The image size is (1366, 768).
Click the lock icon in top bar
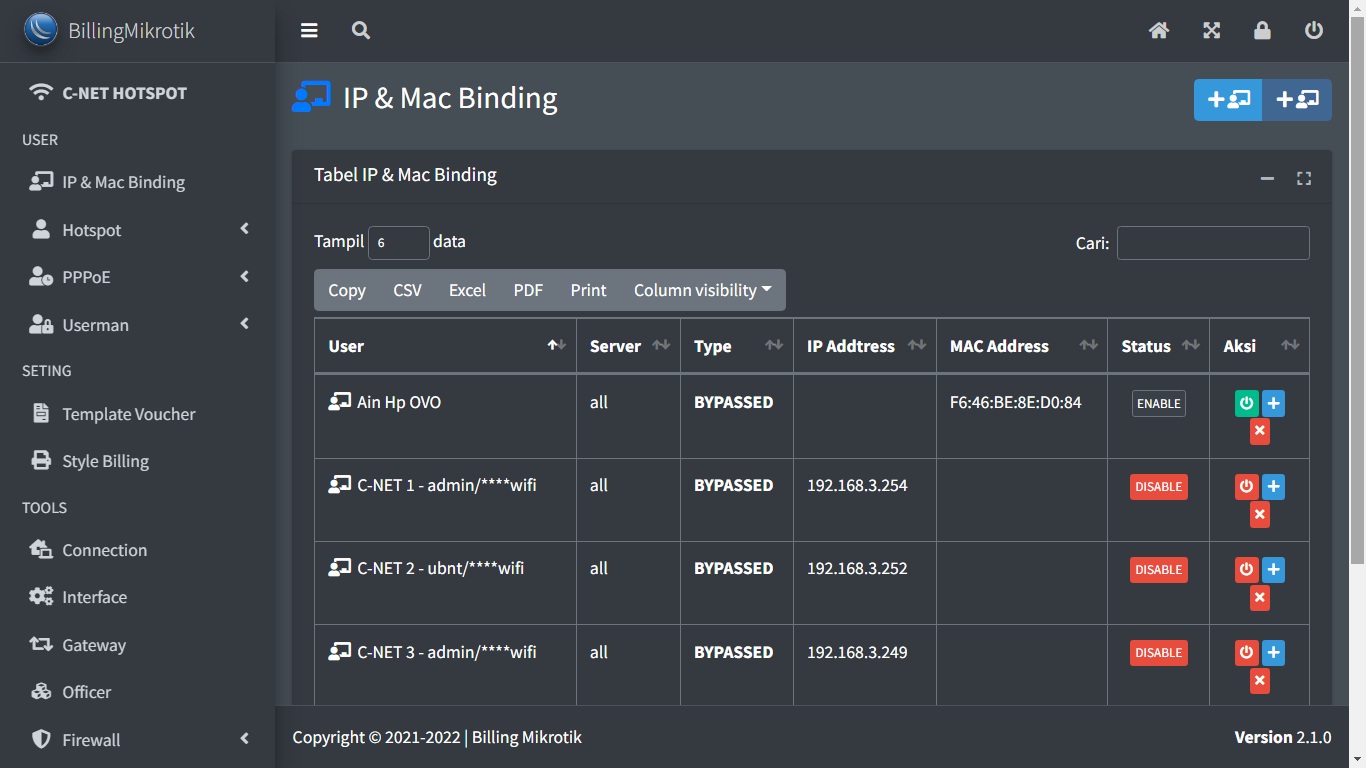click(x=1262, y=31)
